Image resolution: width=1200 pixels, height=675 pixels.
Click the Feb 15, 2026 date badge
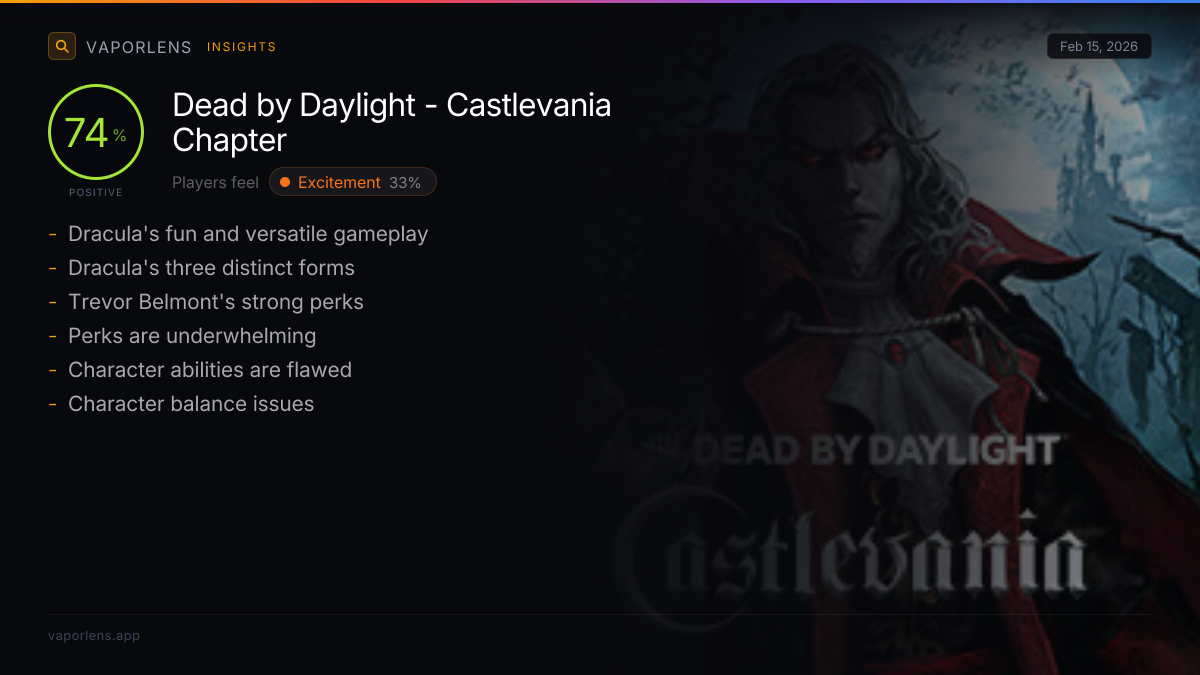(1098, 47)
